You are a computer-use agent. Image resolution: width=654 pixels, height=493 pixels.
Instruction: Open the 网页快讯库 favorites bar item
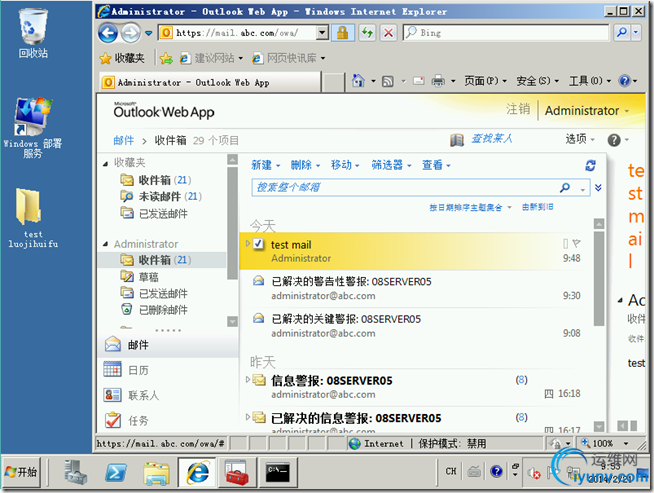pos(288,58)
